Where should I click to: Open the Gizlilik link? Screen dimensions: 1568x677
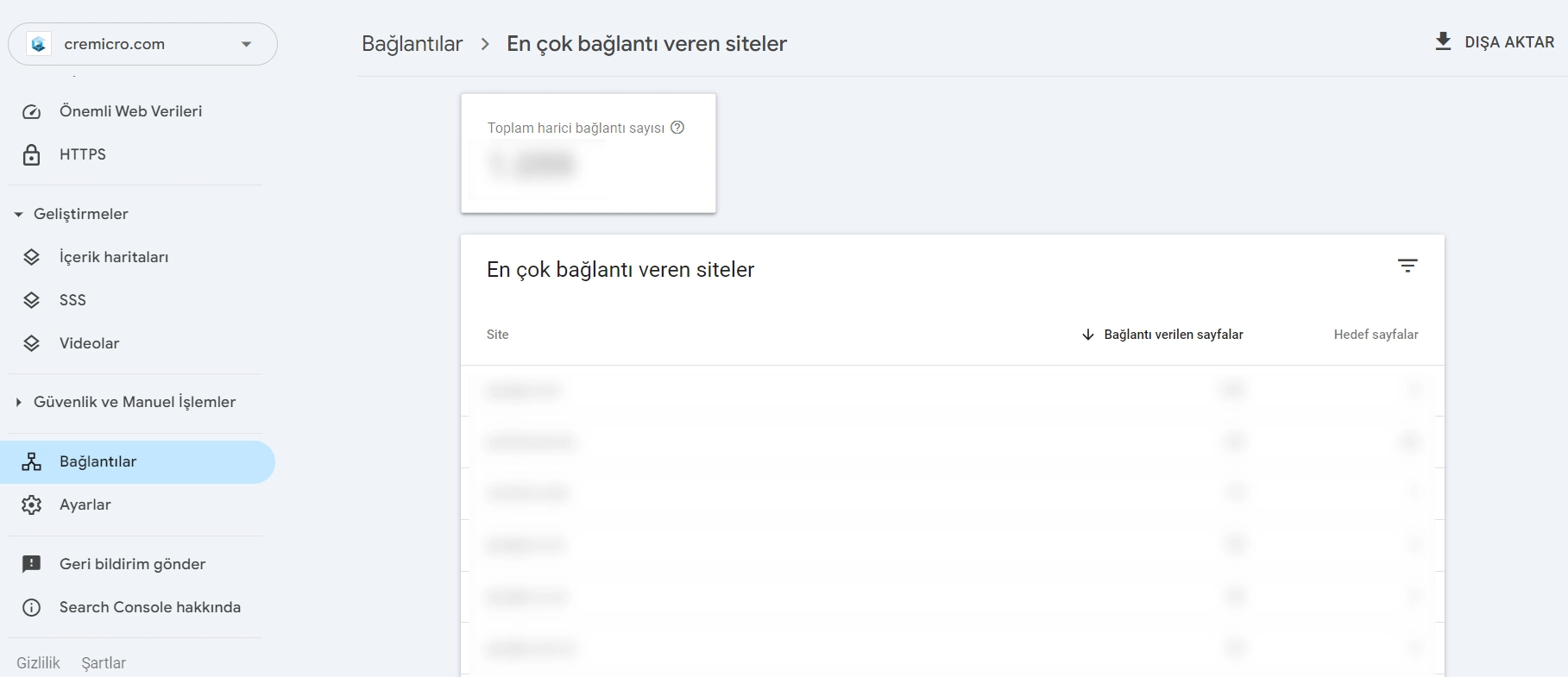(x=38, y=663)
